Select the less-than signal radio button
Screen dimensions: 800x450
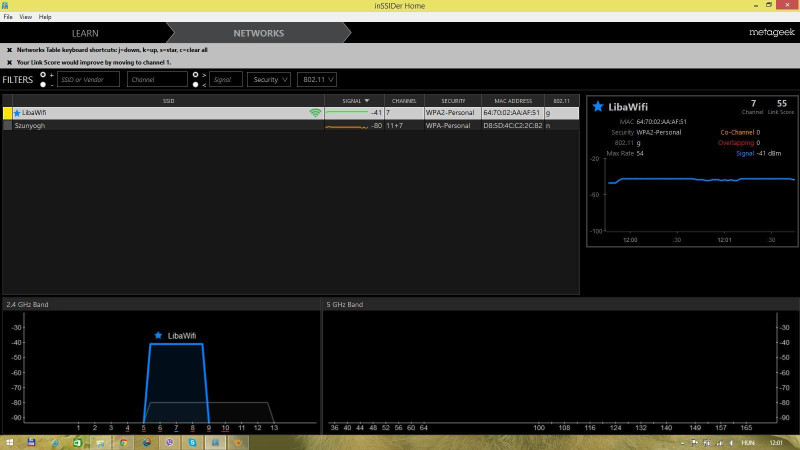coord(195,85)
